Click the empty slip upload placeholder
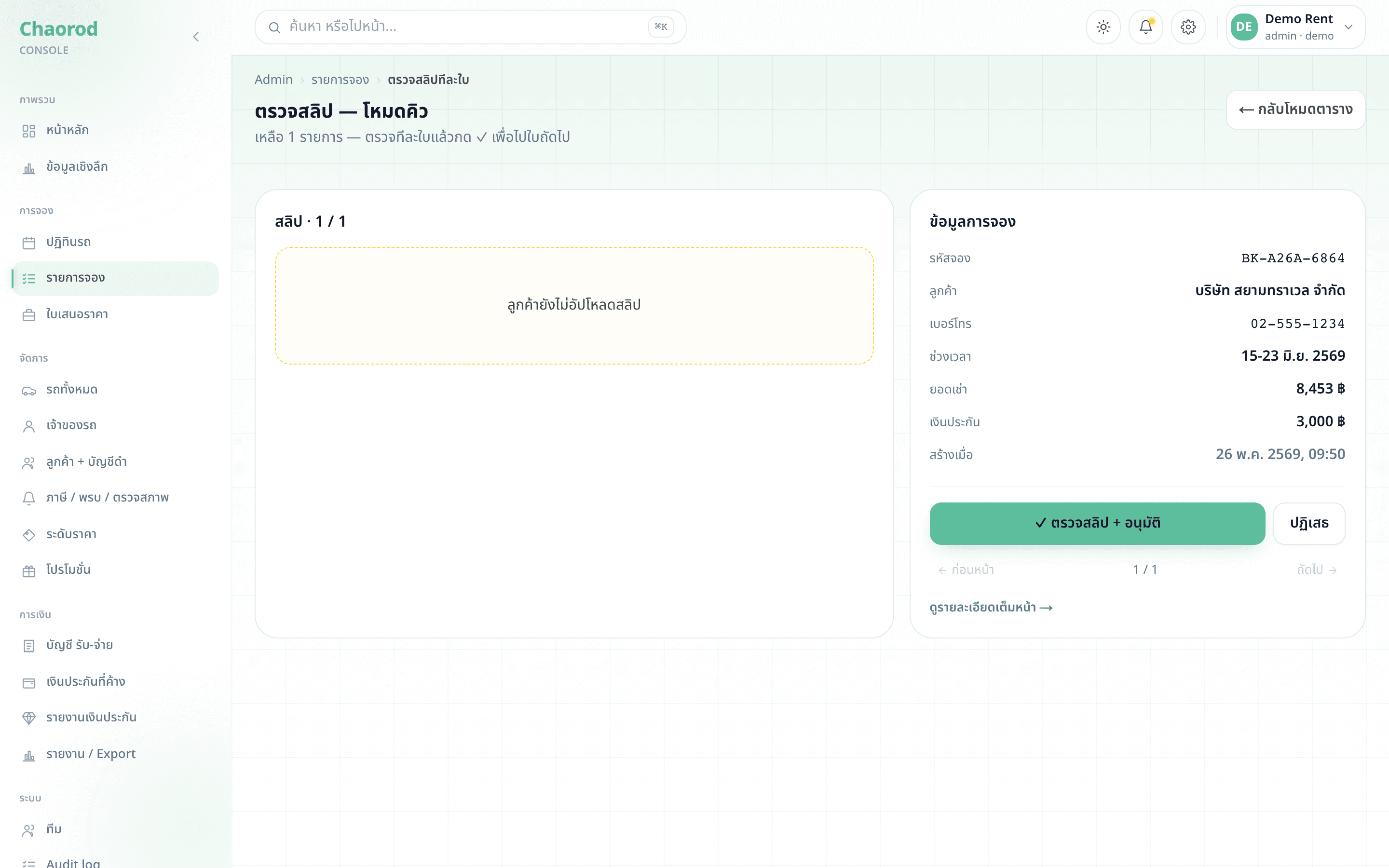The image size is (1389, 868). [x=574, y=305]
